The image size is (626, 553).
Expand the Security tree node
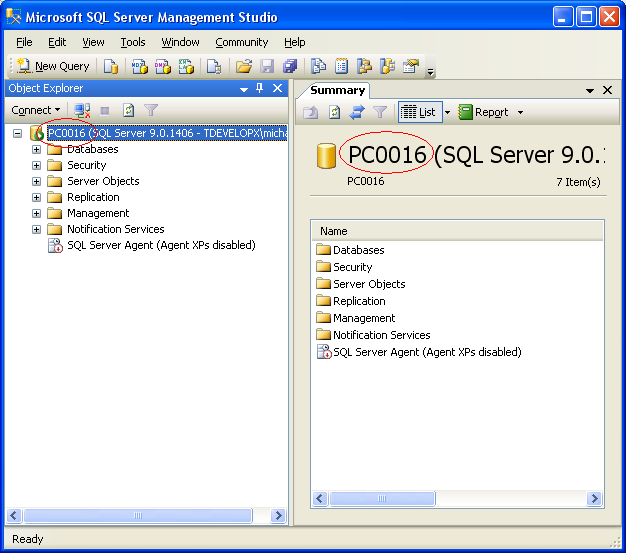coord(36,165)
